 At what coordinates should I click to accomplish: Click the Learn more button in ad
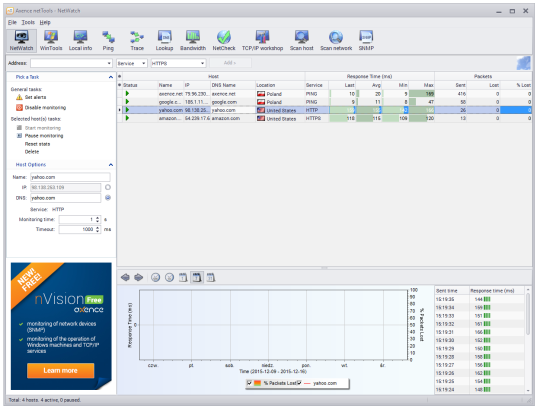pyautogui.click(x=61, y=371)
